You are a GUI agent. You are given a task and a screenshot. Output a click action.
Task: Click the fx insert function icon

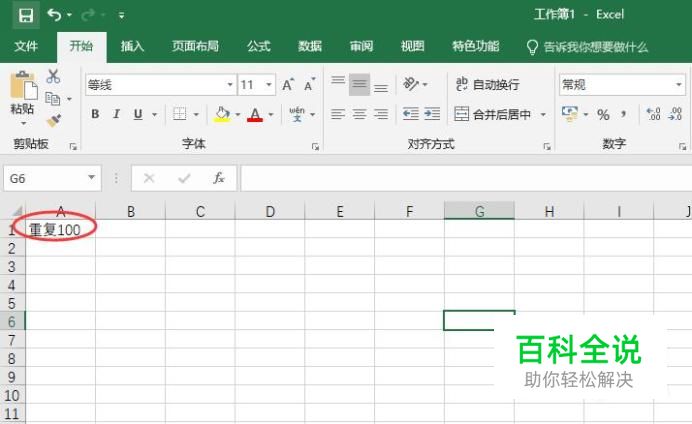tap(218, 178)
